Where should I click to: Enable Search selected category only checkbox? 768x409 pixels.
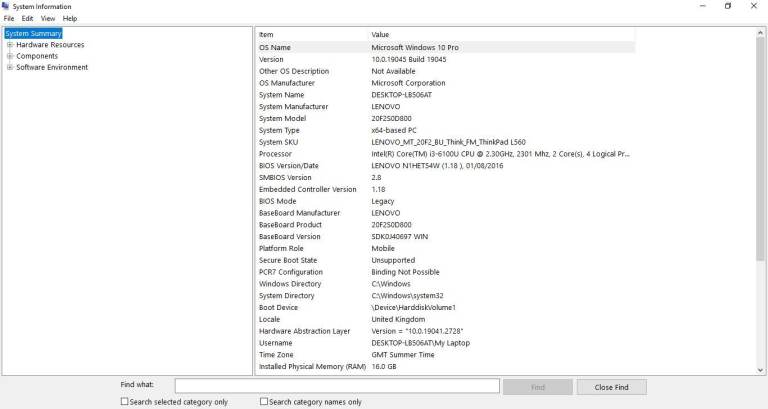[x=124, y=401]
